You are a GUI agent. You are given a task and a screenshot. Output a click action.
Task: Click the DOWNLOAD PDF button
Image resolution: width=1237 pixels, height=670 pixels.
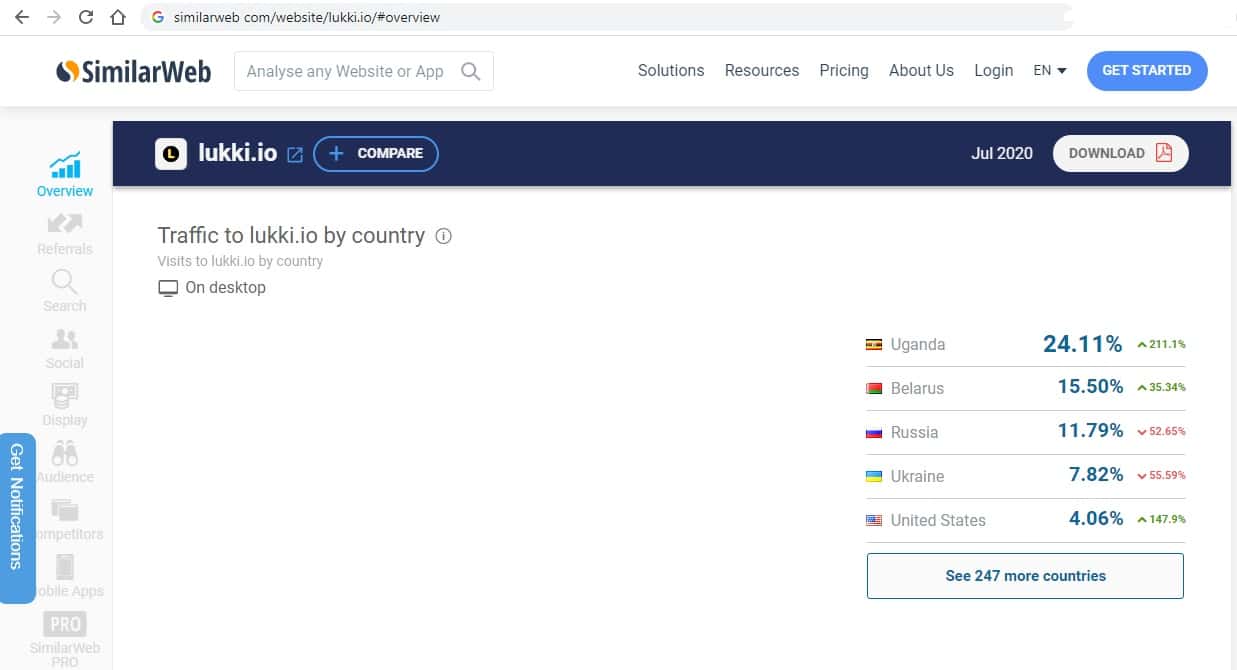(1121, 153)
